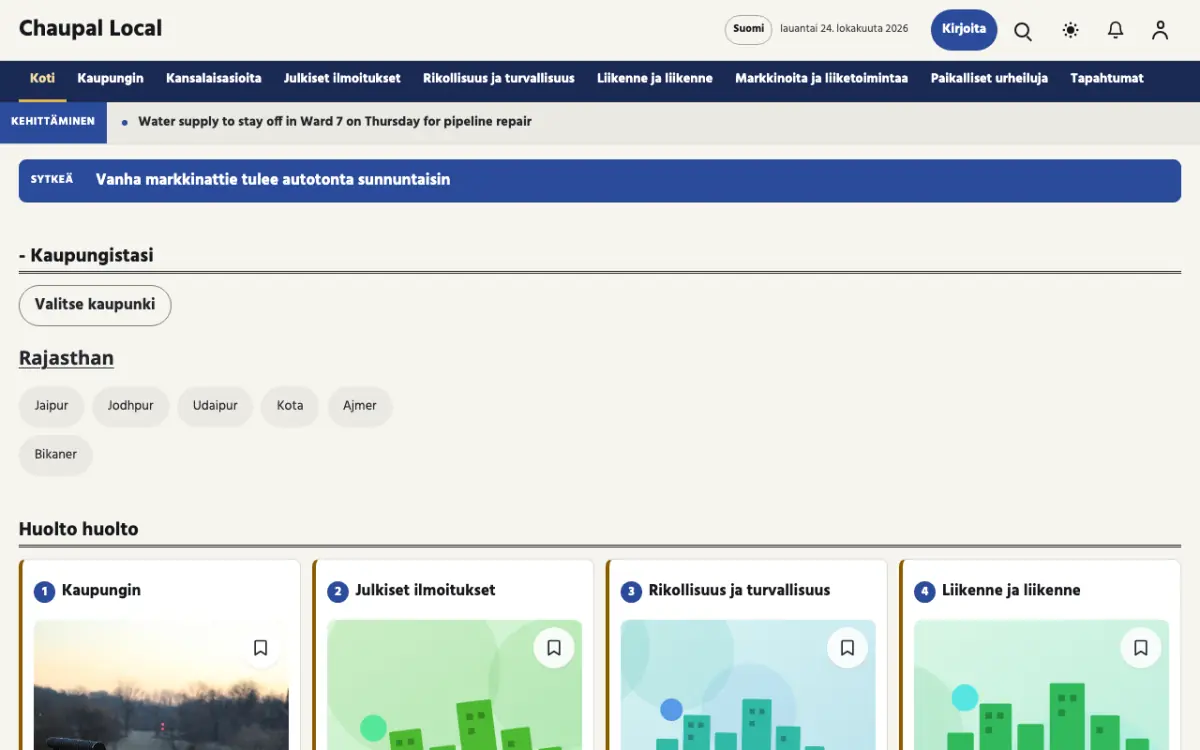This screenshot has width=1200, height=750.
Task: Open the Kaupungin card photo thumbnail
Action: [161, 685]
